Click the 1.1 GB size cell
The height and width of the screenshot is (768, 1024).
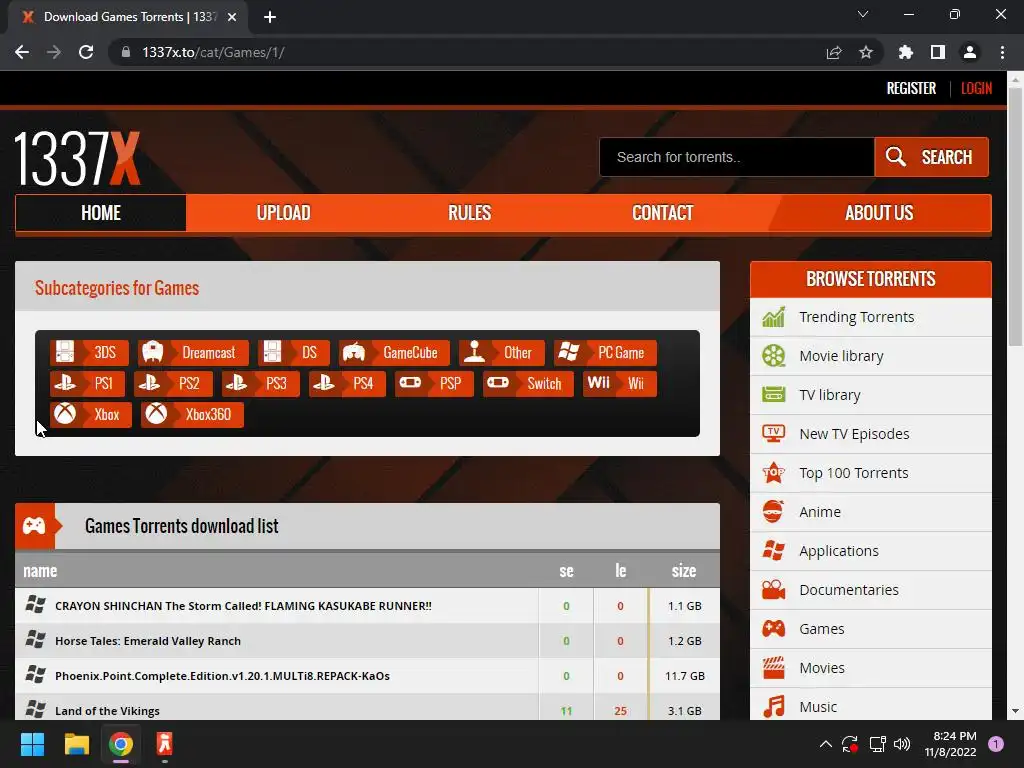pyautogui.click(x=684, y=606)
